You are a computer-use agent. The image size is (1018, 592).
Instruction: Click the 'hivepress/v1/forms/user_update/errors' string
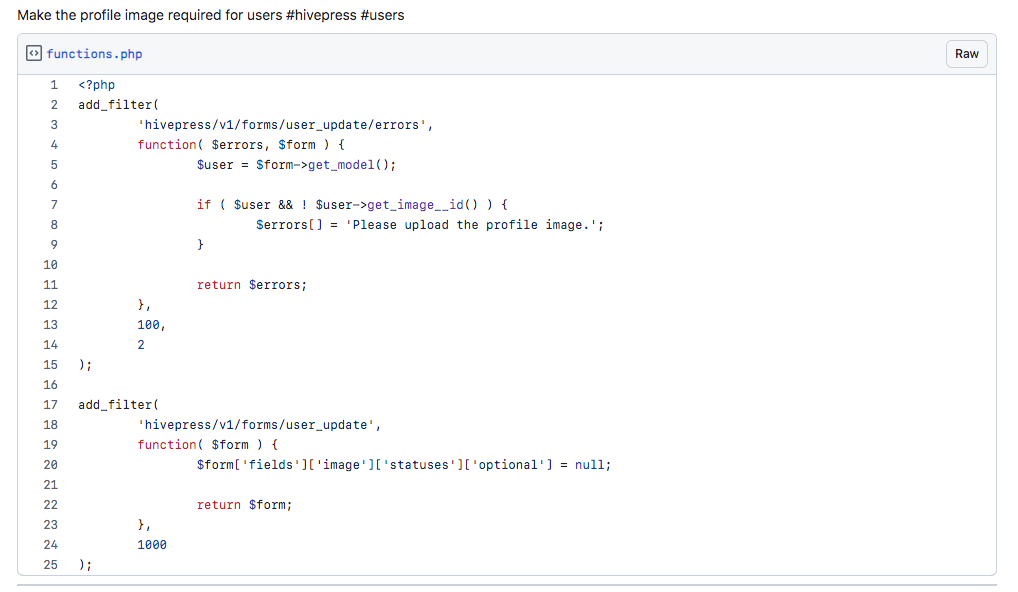pos(282,125)
